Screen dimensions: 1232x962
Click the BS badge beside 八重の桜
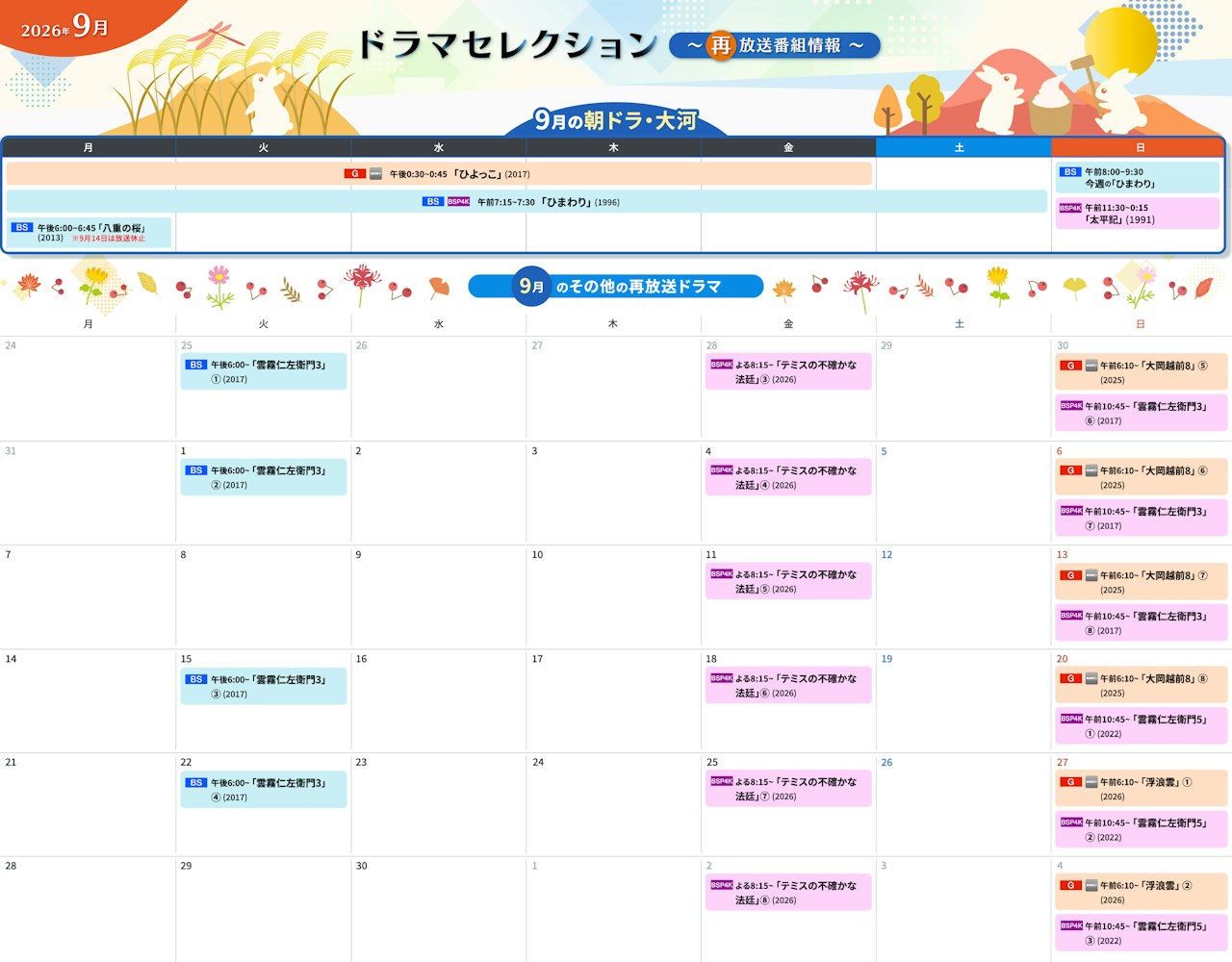tap(22, 228)
